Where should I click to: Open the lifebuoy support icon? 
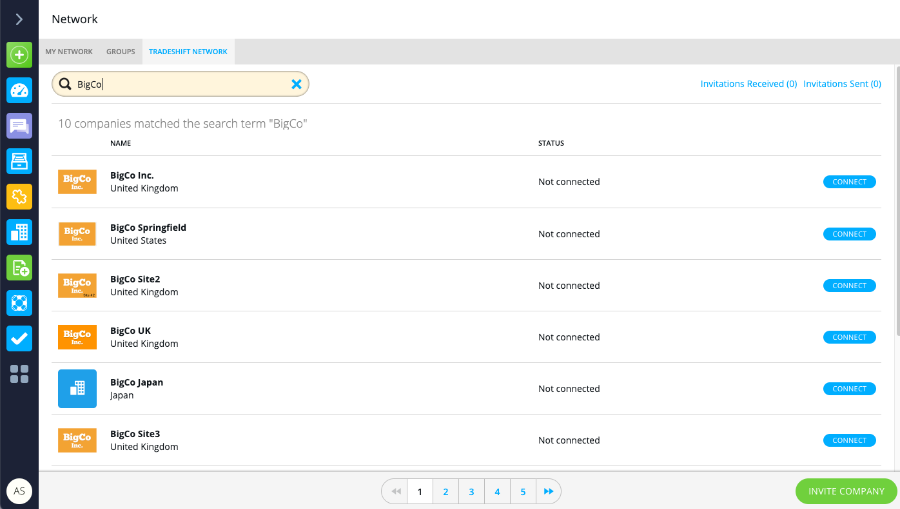click(x=19, y=303)
